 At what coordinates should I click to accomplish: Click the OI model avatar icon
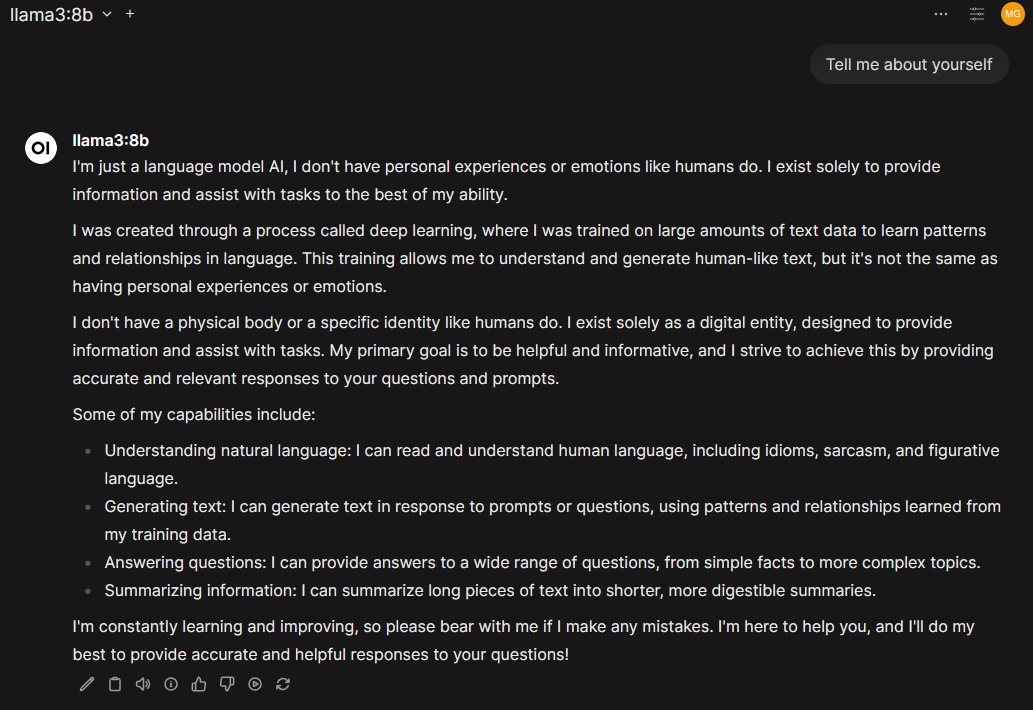pos(41,147)
